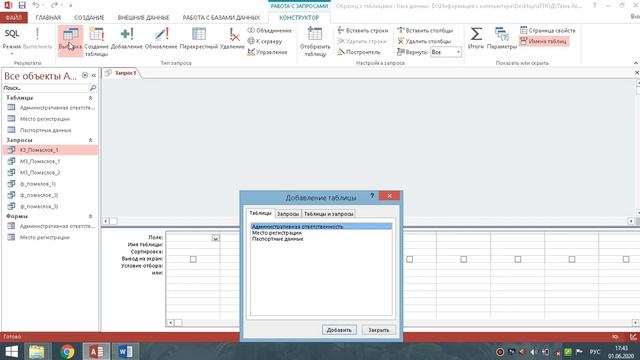Click Отобразить таблицу in the ribbon
Viewport: 640px width, 360px height.
[x=315, y=42]
